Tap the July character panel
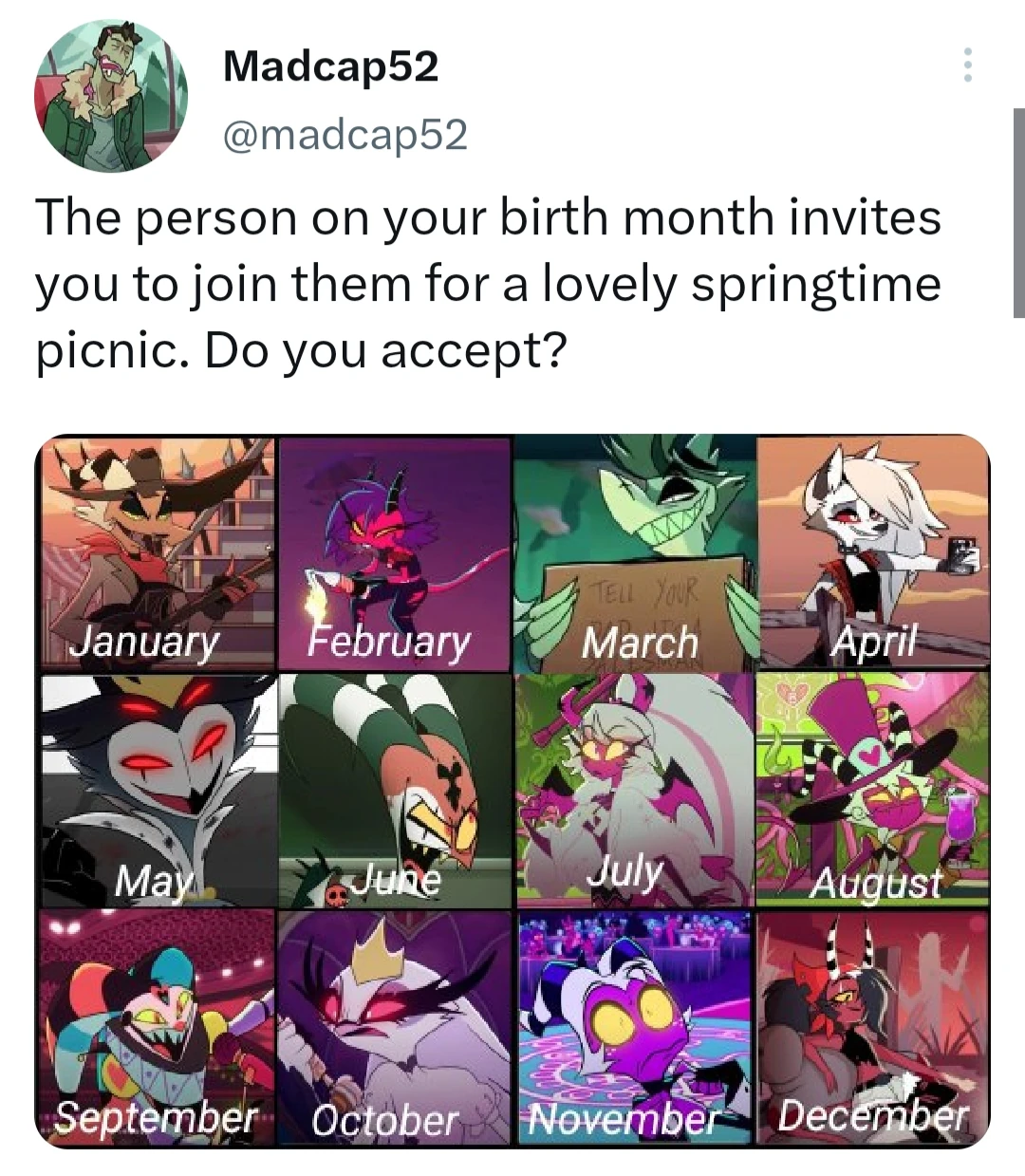 click(635, 791)
